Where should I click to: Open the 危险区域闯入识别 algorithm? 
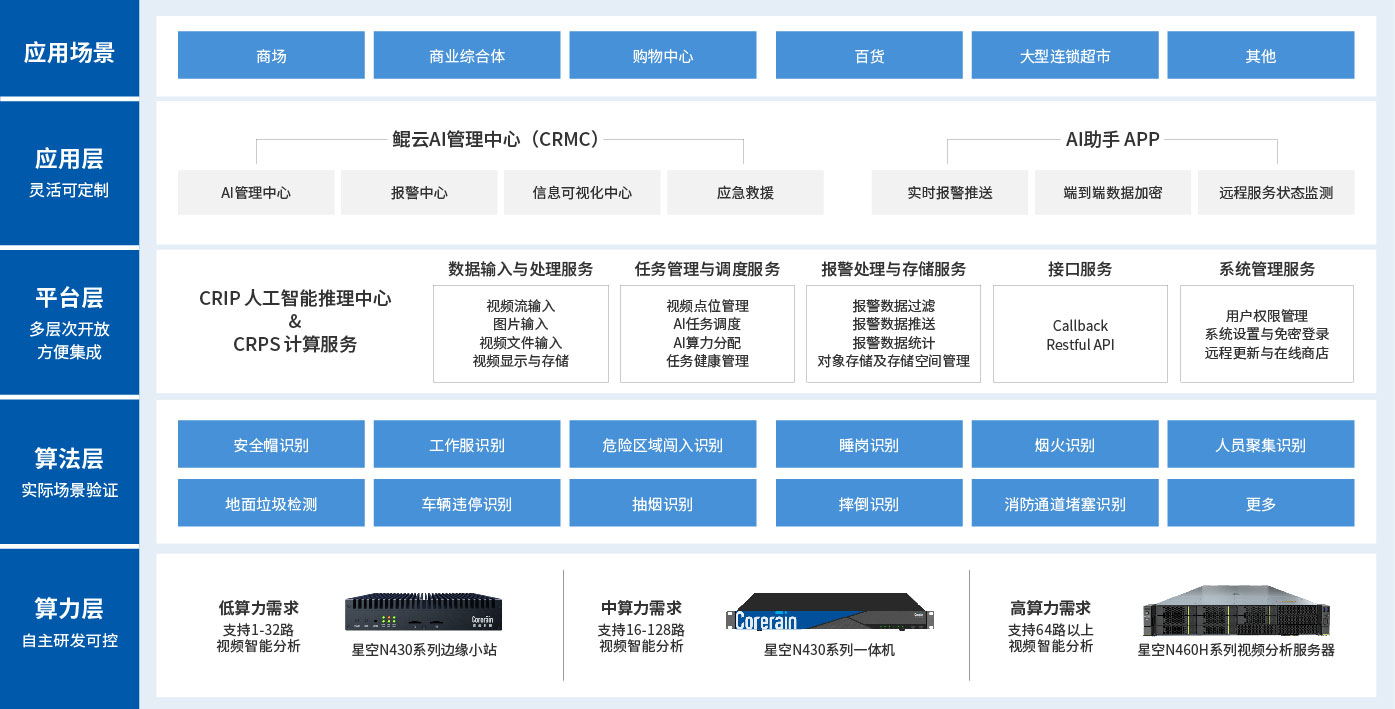662,444
